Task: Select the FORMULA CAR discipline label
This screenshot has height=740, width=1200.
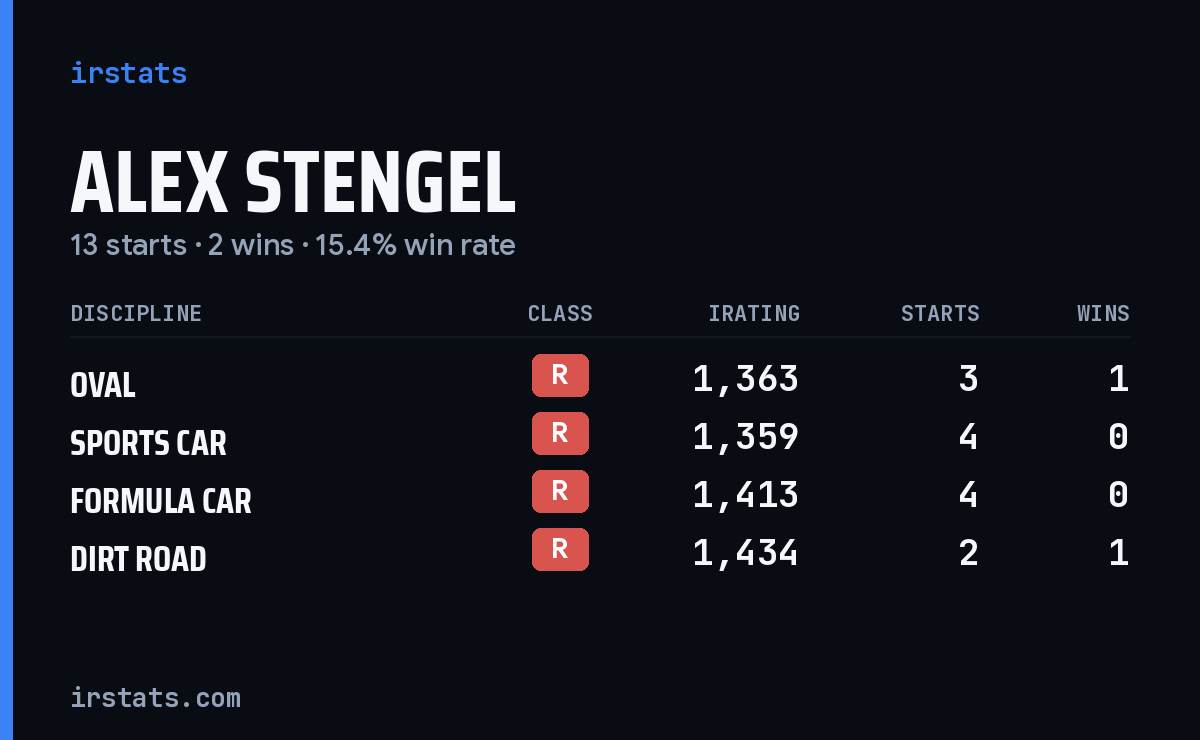Action: point(161,501)
